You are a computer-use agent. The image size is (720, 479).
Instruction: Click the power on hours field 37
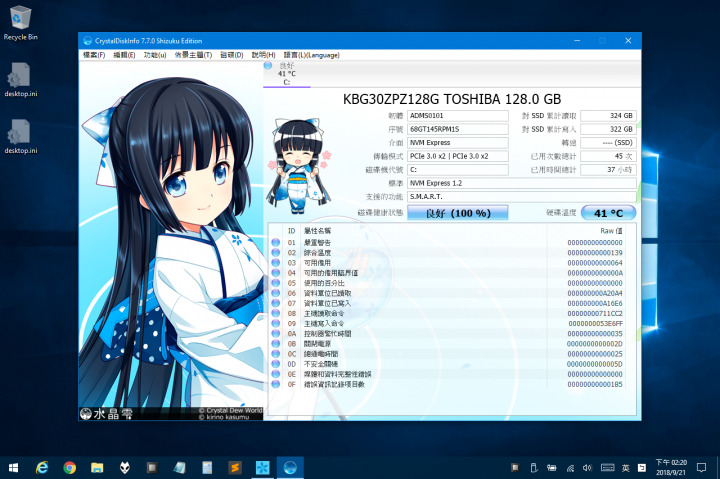pos(608,170)
